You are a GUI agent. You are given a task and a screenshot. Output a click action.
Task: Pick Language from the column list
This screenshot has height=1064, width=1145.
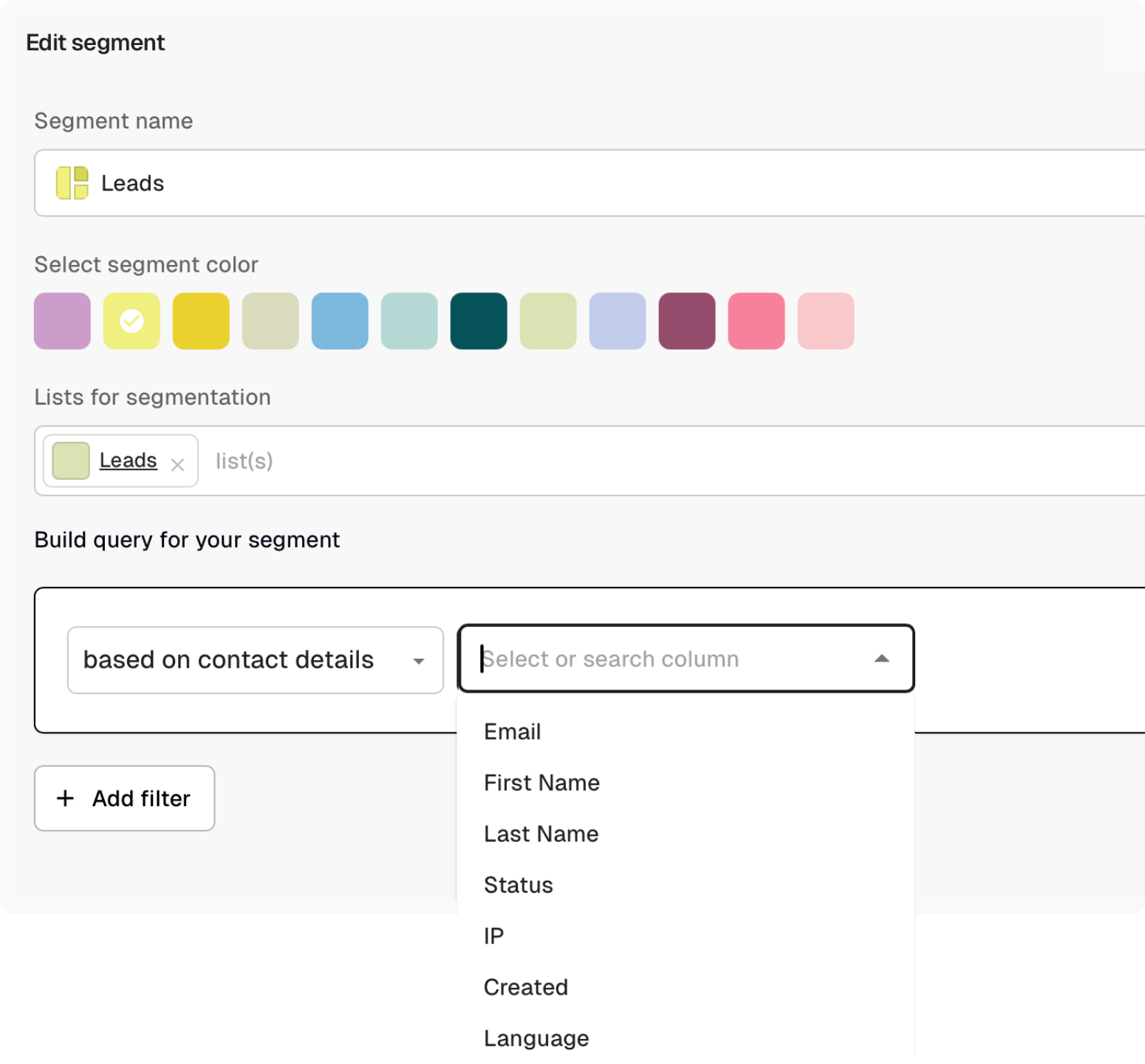[x=536, y=1038]
